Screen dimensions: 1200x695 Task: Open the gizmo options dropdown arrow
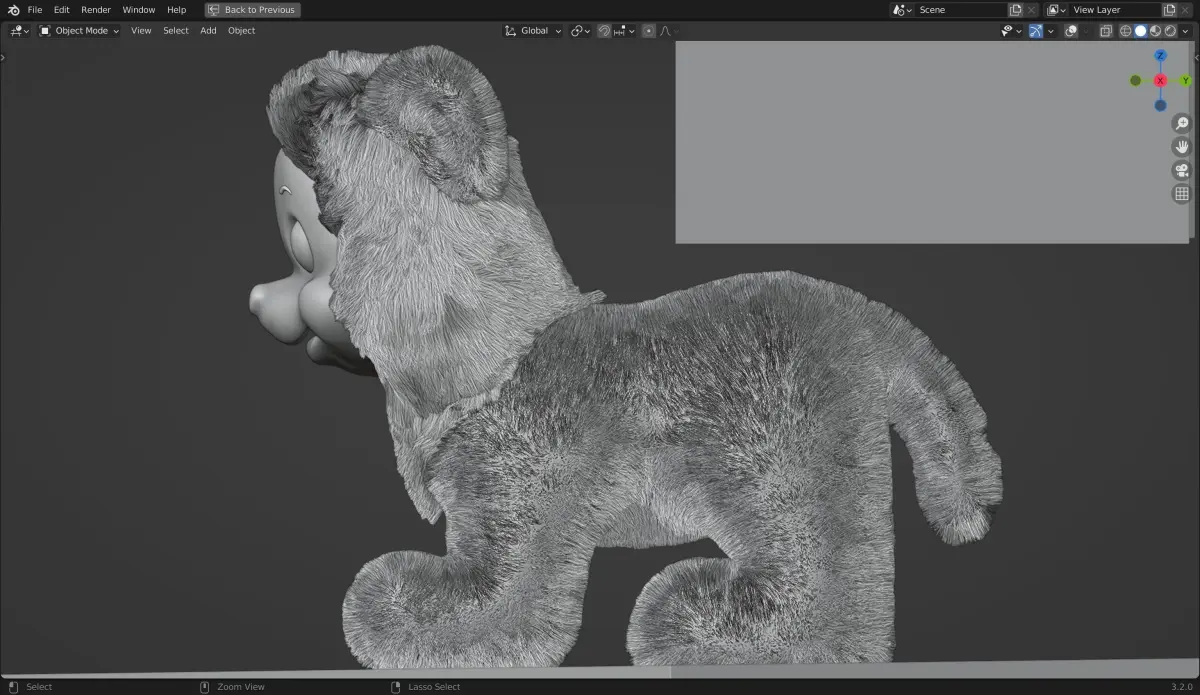pyautogui.click(x=1050, y=31)
